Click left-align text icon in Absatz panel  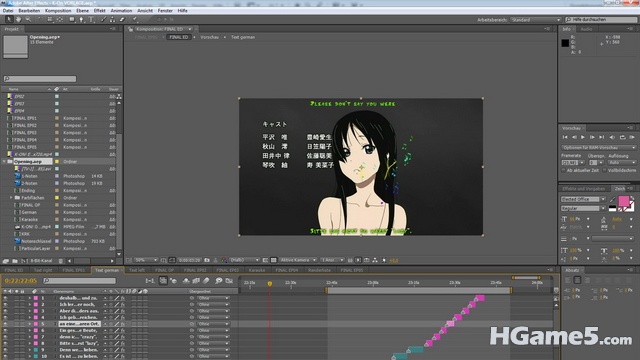coord(568,280)
